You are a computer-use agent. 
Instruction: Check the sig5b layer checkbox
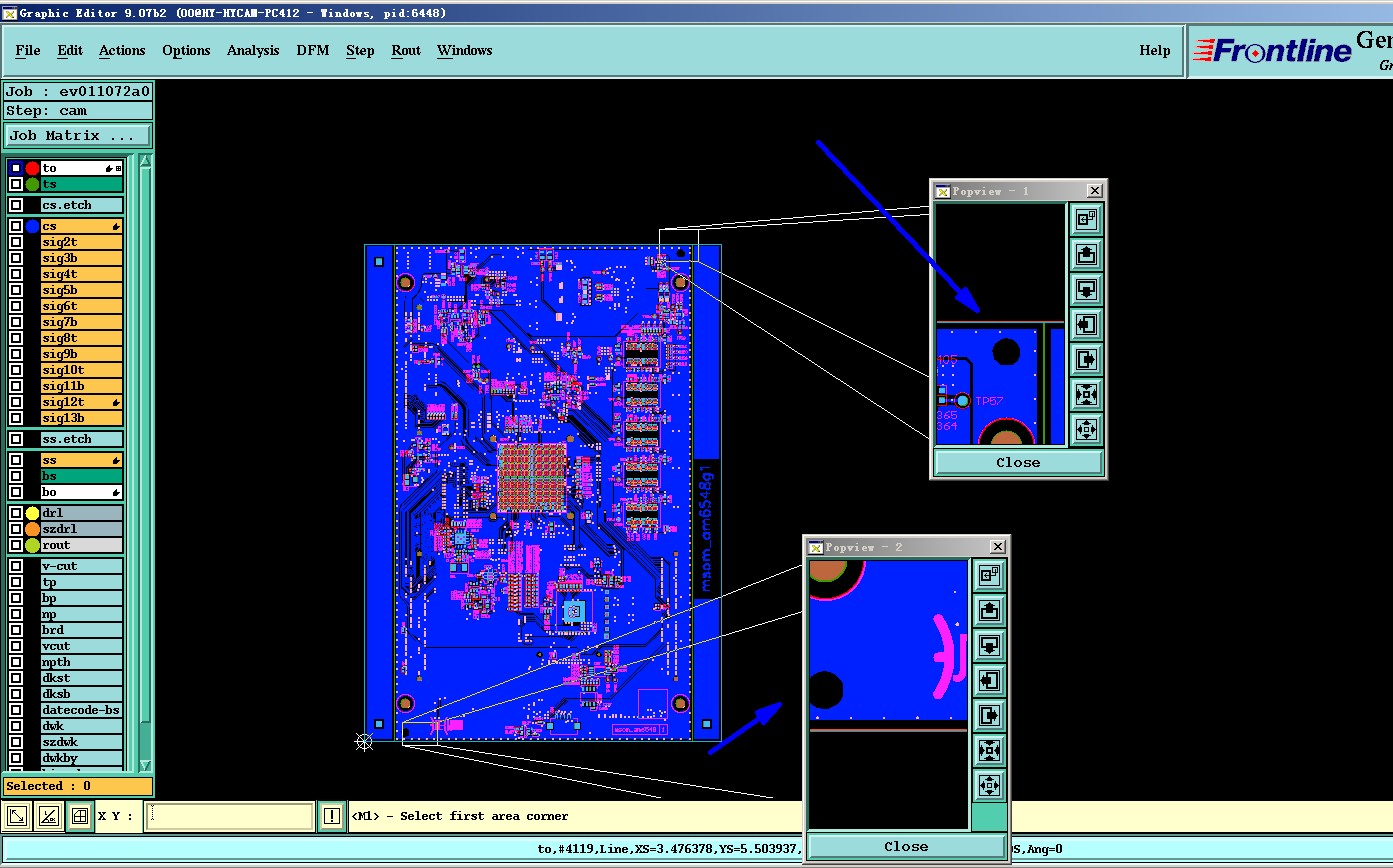16,290
